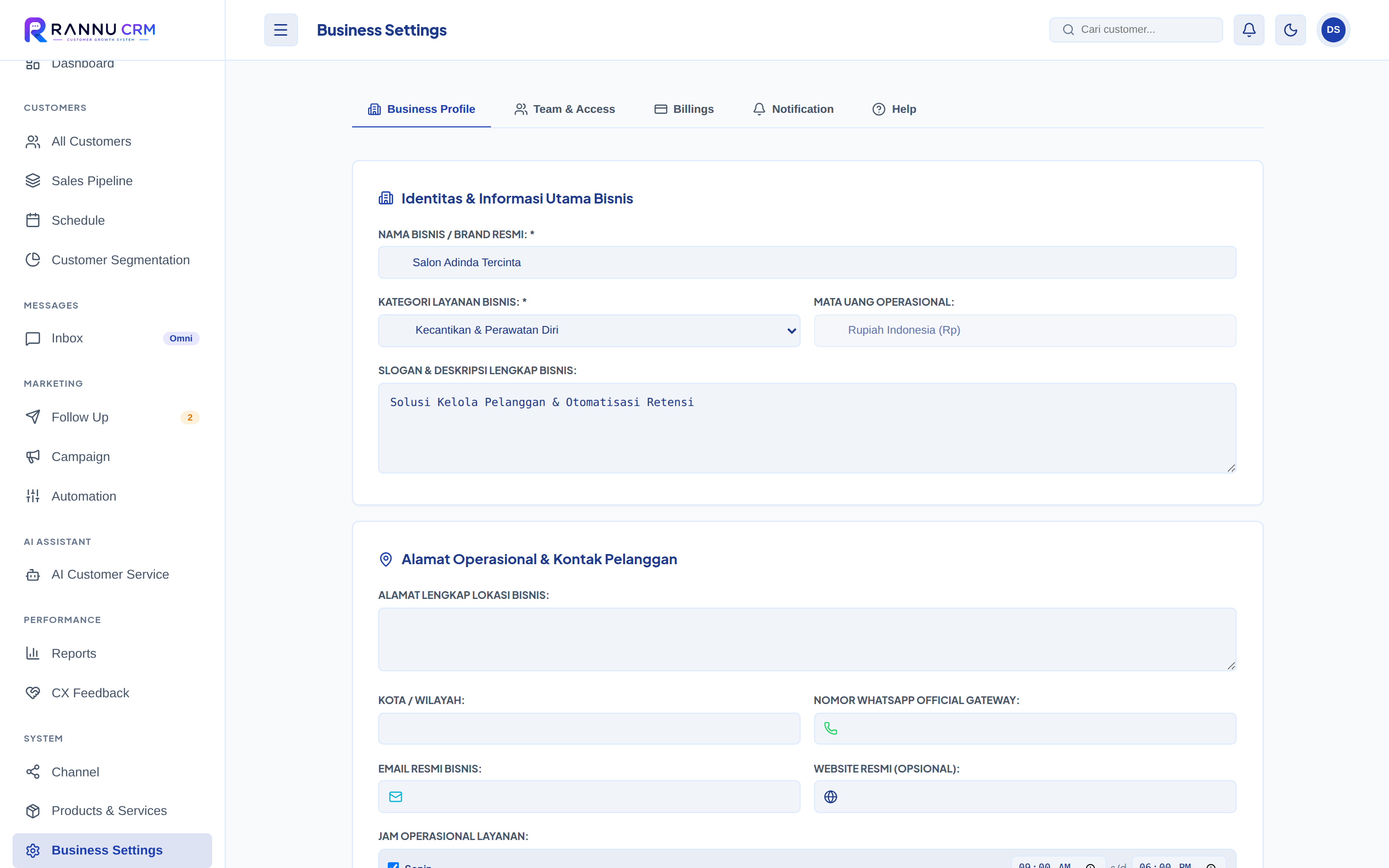Select the Business Profile tab
The image size is (1389, 868).
422,109
